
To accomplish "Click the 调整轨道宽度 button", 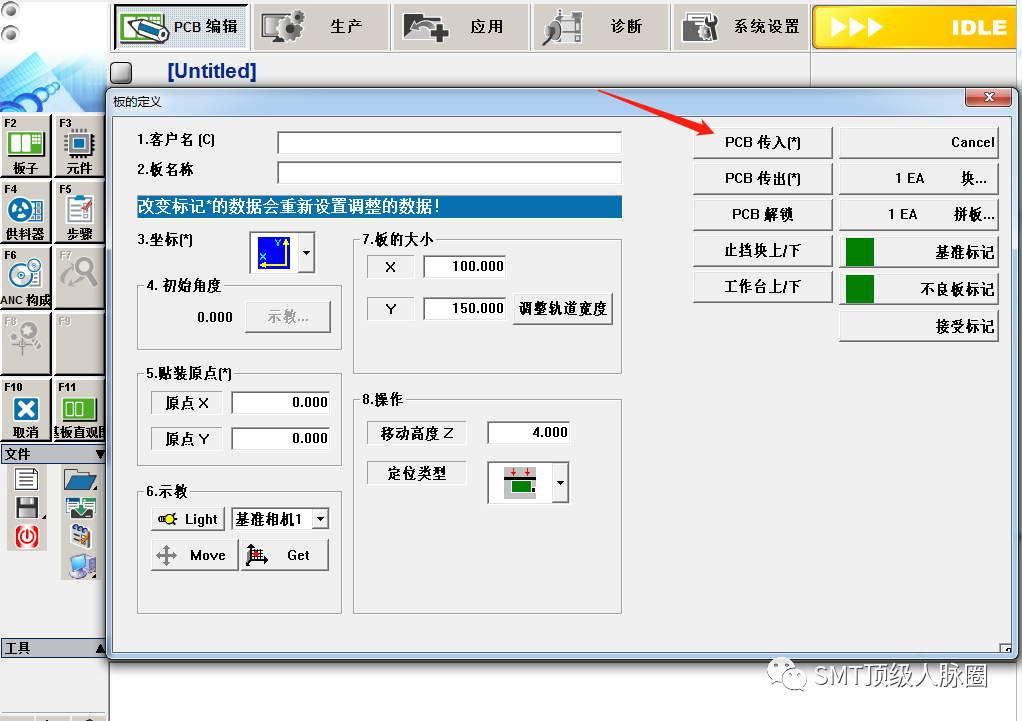I will [562, 309].
